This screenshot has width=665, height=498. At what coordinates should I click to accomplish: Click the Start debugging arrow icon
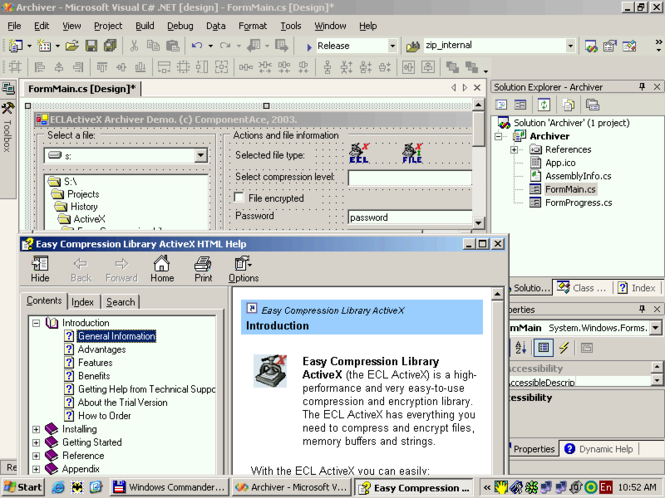click(x=309, y=46)
